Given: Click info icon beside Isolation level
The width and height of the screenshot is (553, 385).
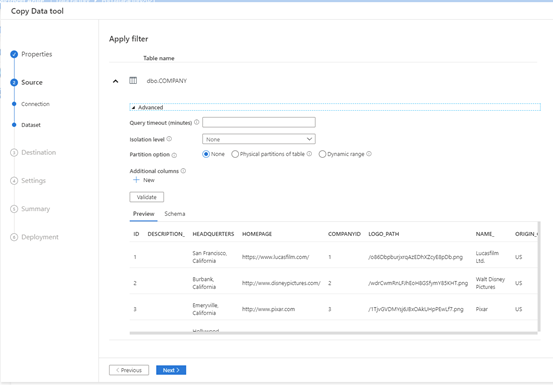Looking at the screenshot, I should (x=169, y=139).
